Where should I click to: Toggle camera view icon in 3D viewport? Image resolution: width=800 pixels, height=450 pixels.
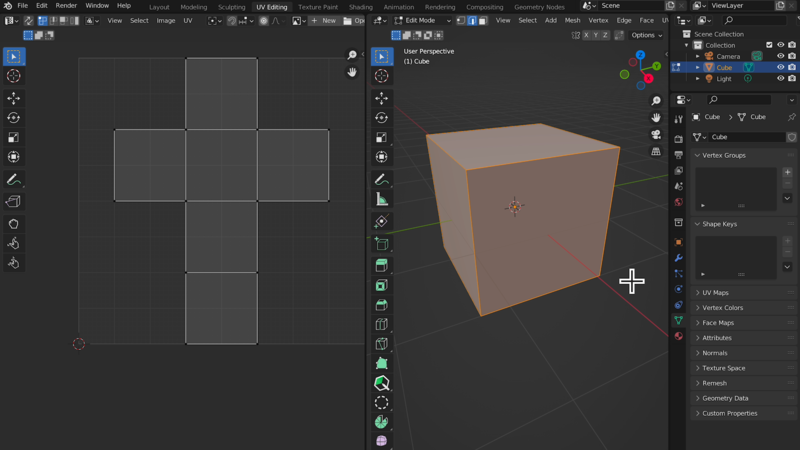656,135
